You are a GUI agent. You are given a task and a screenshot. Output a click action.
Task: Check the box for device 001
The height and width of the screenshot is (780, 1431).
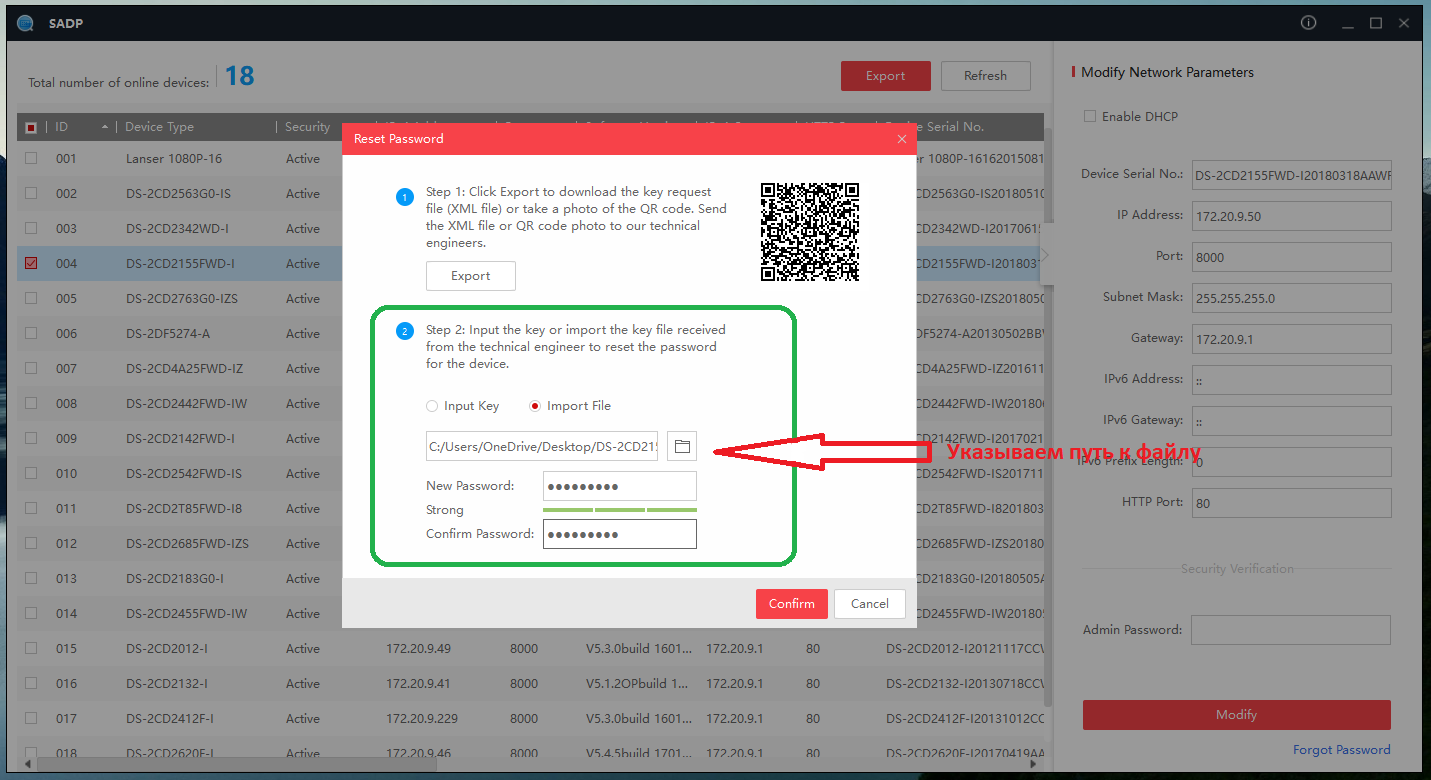31,158
